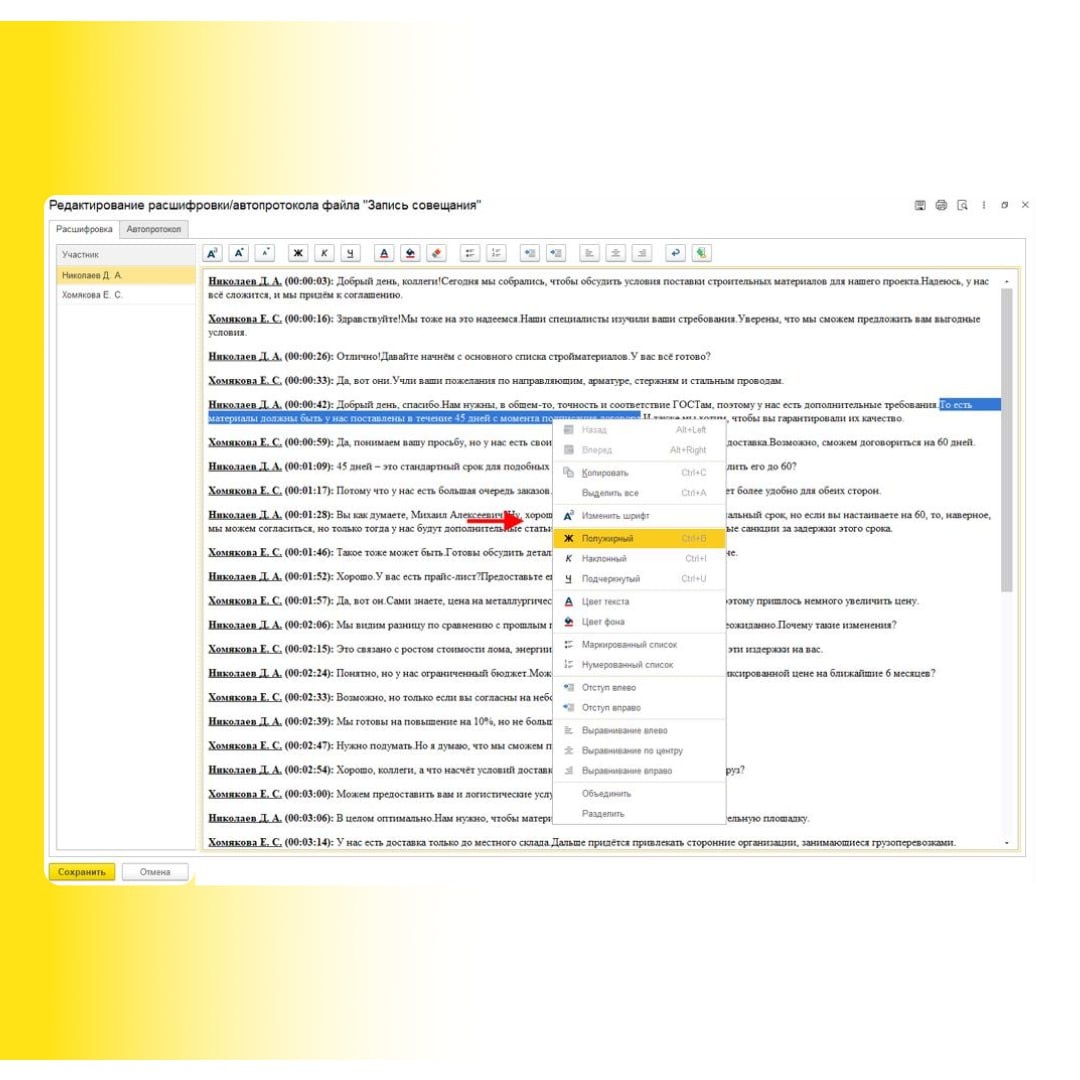Center text via the toolbar icon
Viewport: 1080px width, 1080px height.
615,253
